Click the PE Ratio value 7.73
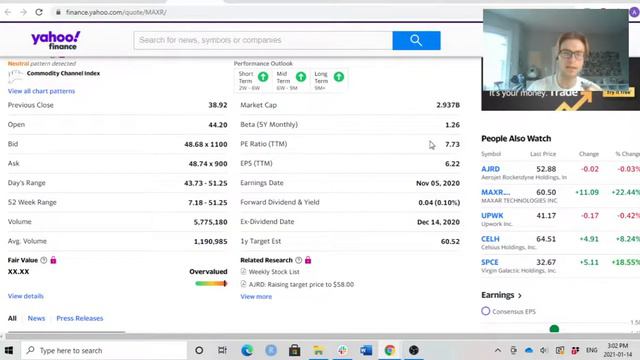Image resolution: width=640 pixels, height=360 pixels. coord(452,144)
